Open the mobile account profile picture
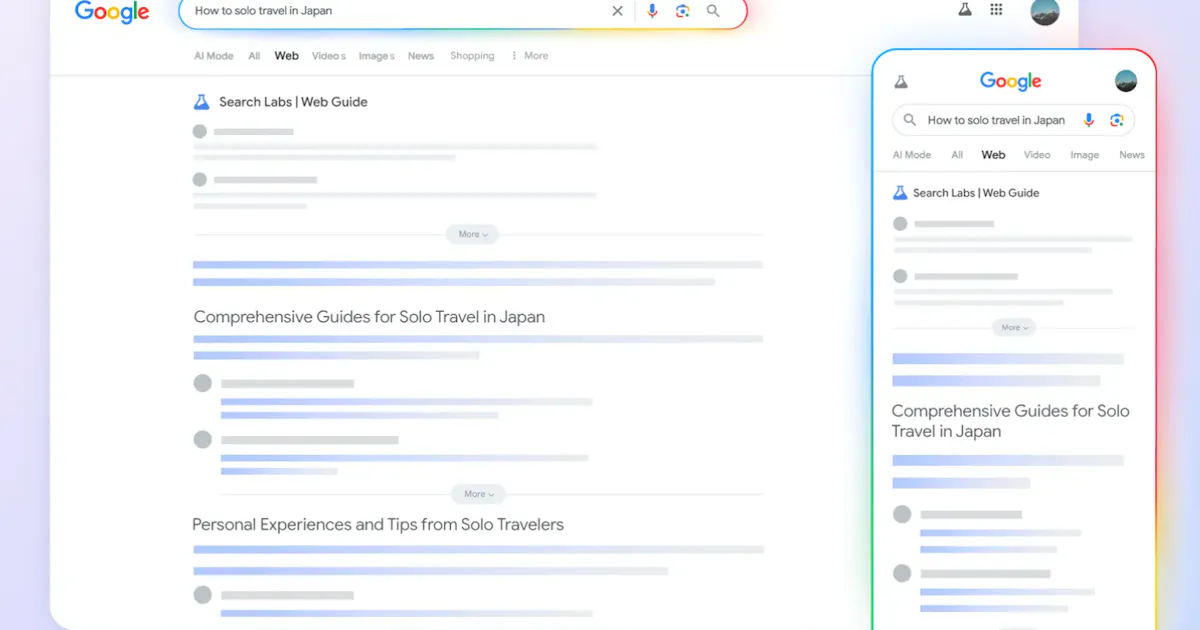Image resolution: width=1200 pixels, height=630 pixels. click(x=1126, y=81)
